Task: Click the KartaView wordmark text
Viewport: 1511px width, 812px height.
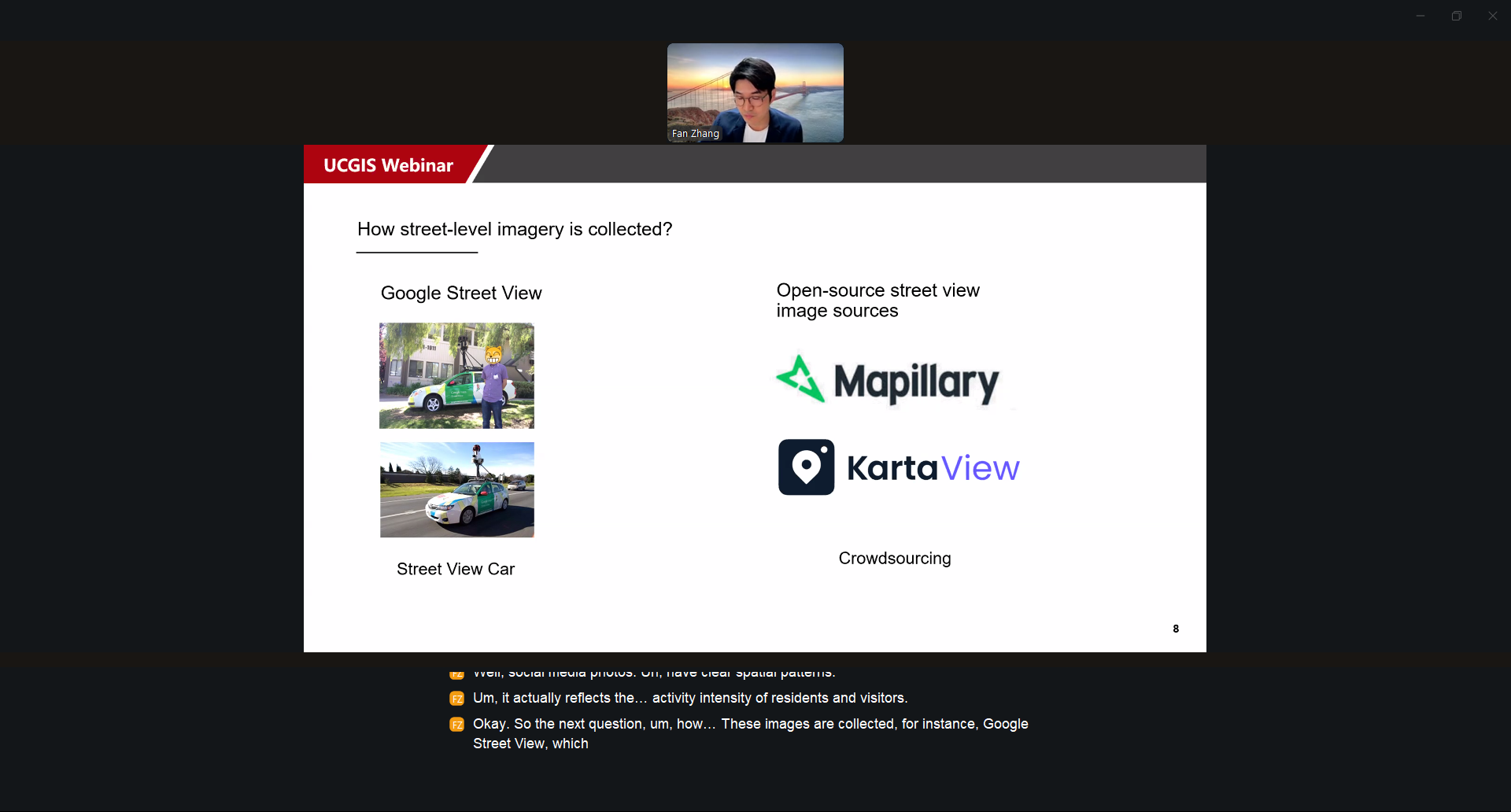Action: pos(933,468)
